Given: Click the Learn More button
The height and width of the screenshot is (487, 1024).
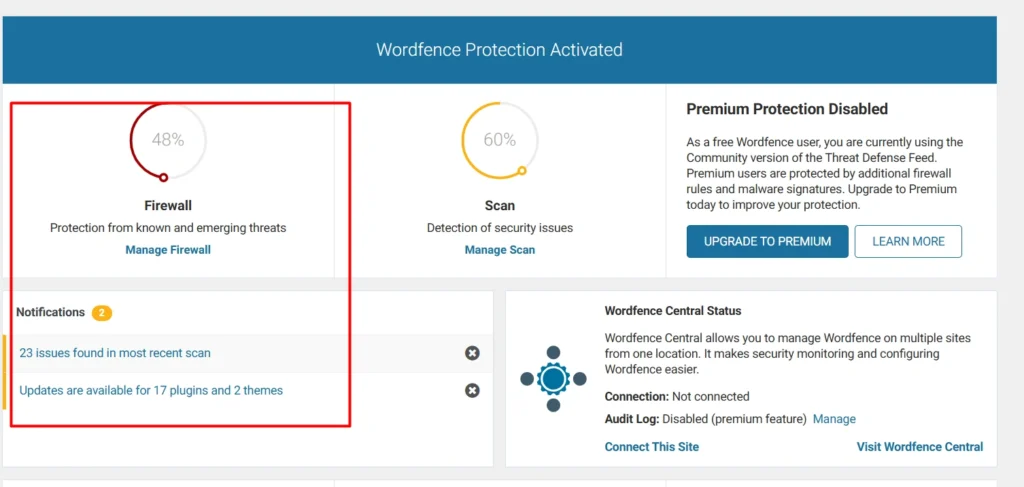Looking at the screenshot, I should tap(908, 242).
